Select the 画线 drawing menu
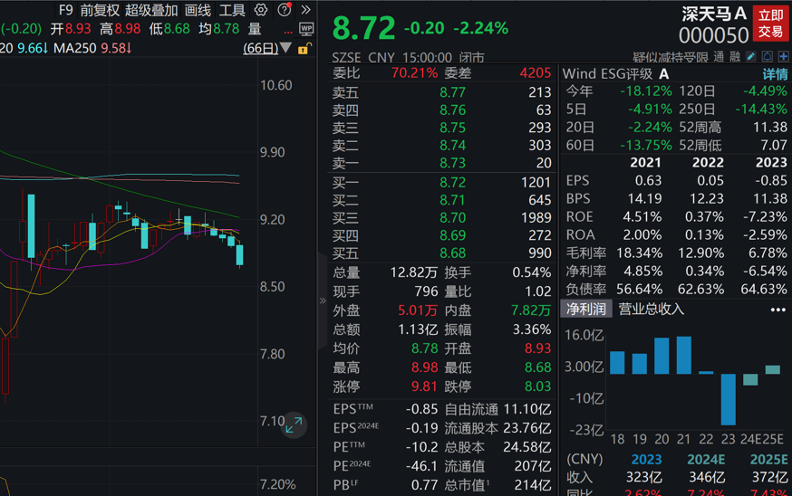This screenshot has height=496, width=792. 197,10
